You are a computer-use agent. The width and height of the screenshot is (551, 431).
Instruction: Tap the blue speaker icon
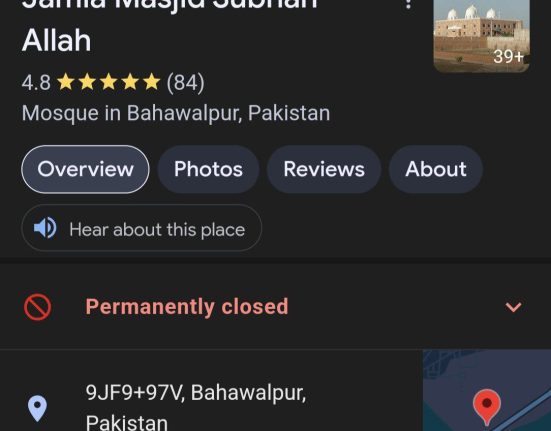(45, 228)
